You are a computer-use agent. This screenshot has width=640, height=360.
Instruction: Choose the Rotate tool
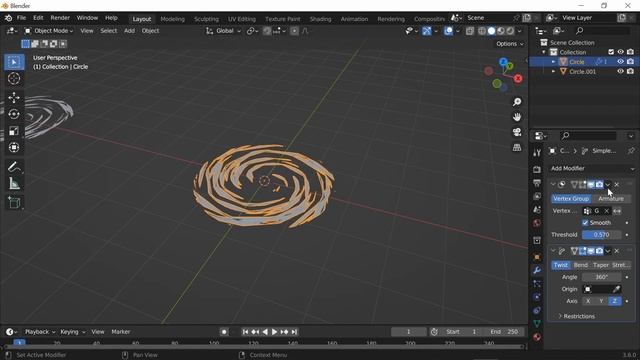[x=14, y=114]
